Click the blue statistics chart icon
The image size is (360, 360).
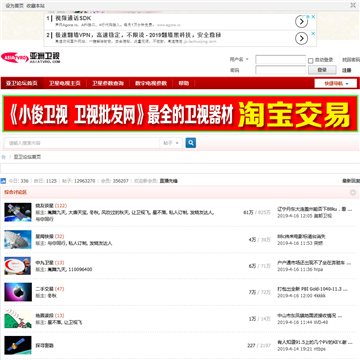click(x=3, y=181)
